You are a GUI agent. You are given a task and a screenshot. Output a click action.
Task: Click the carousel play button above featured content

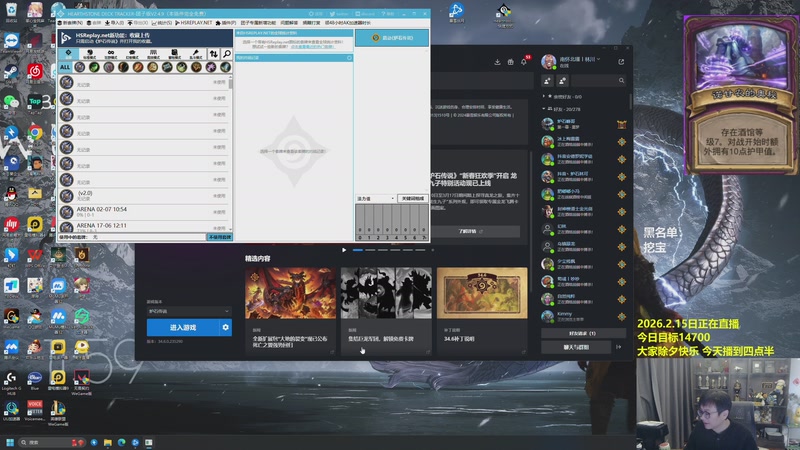tap(344, 250)
